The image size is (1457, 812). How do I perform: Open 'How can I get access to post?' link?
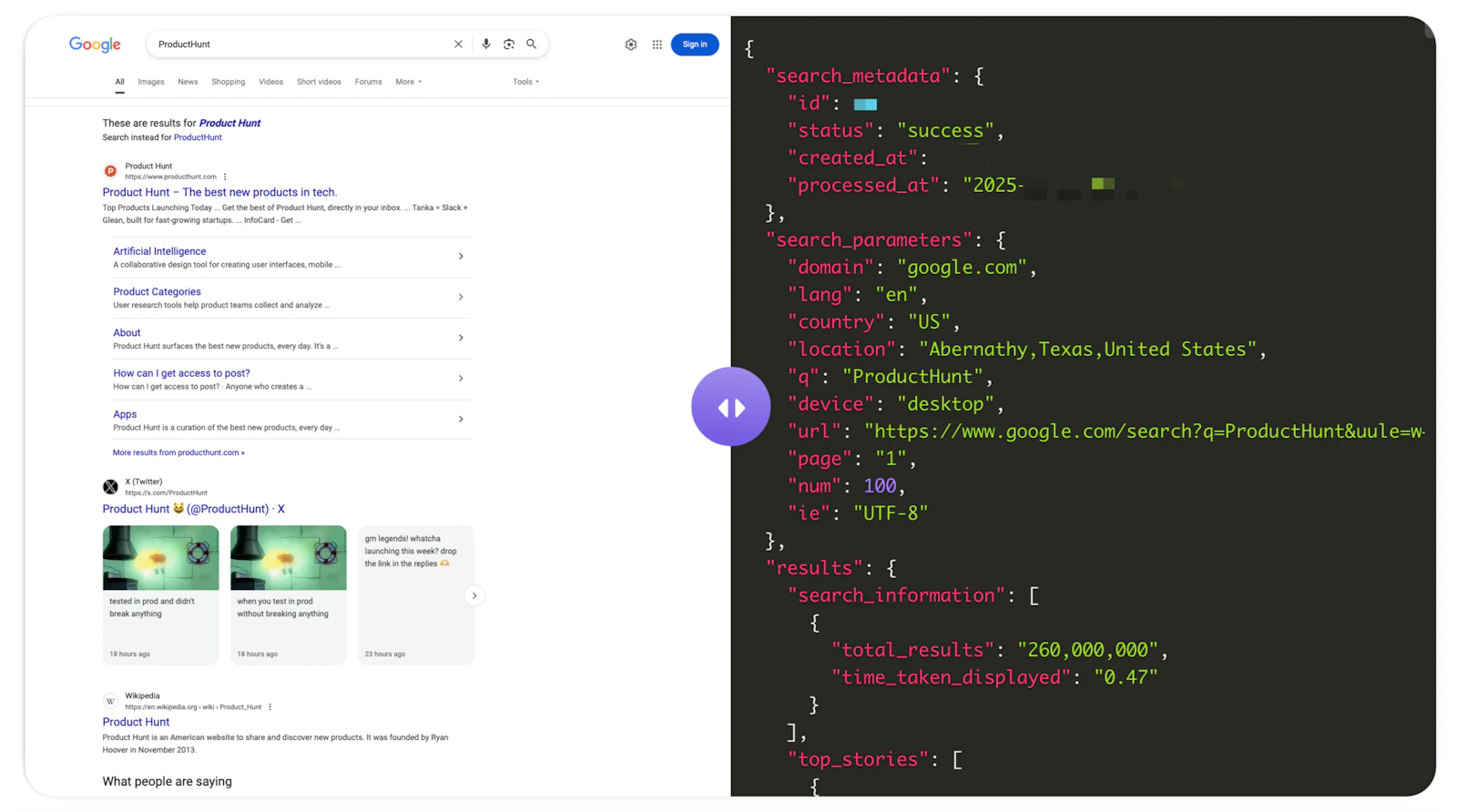coord(181,373)
